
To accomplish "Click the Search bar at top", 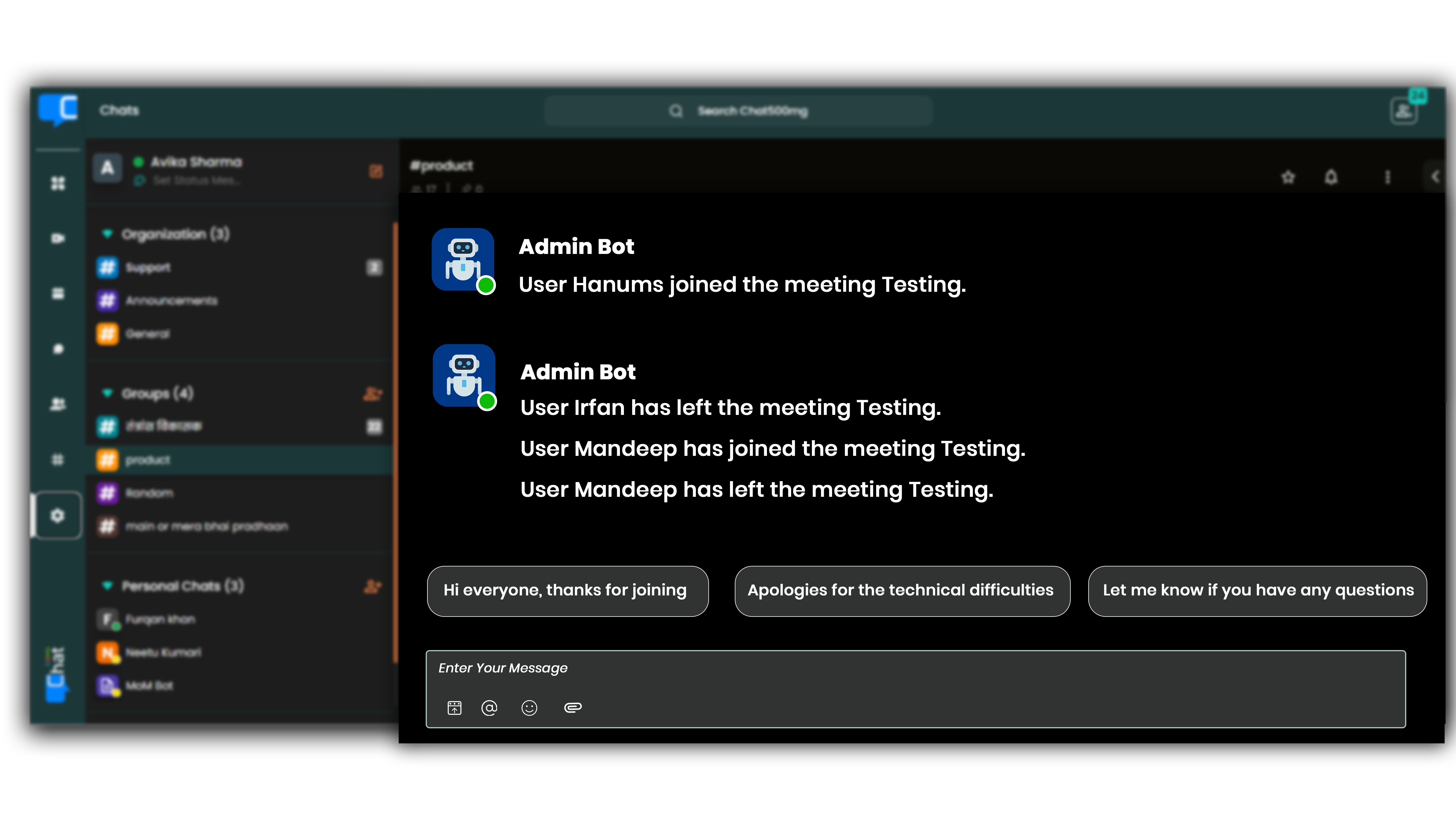I will tap(738, 111).
